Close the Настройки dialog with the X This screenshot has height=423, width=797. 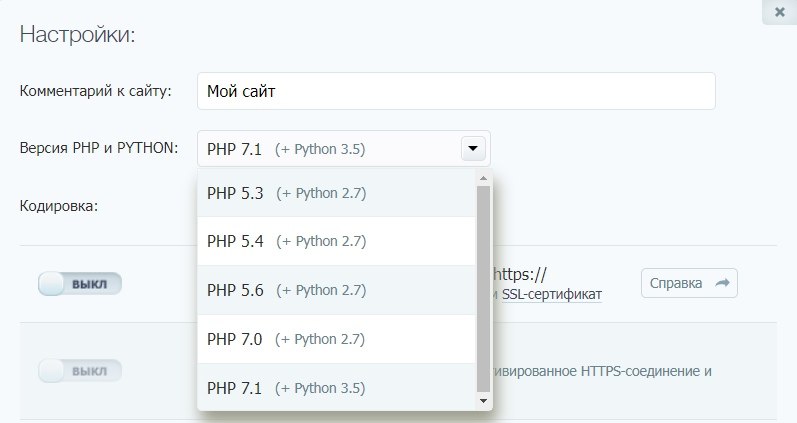pos(779,12)
